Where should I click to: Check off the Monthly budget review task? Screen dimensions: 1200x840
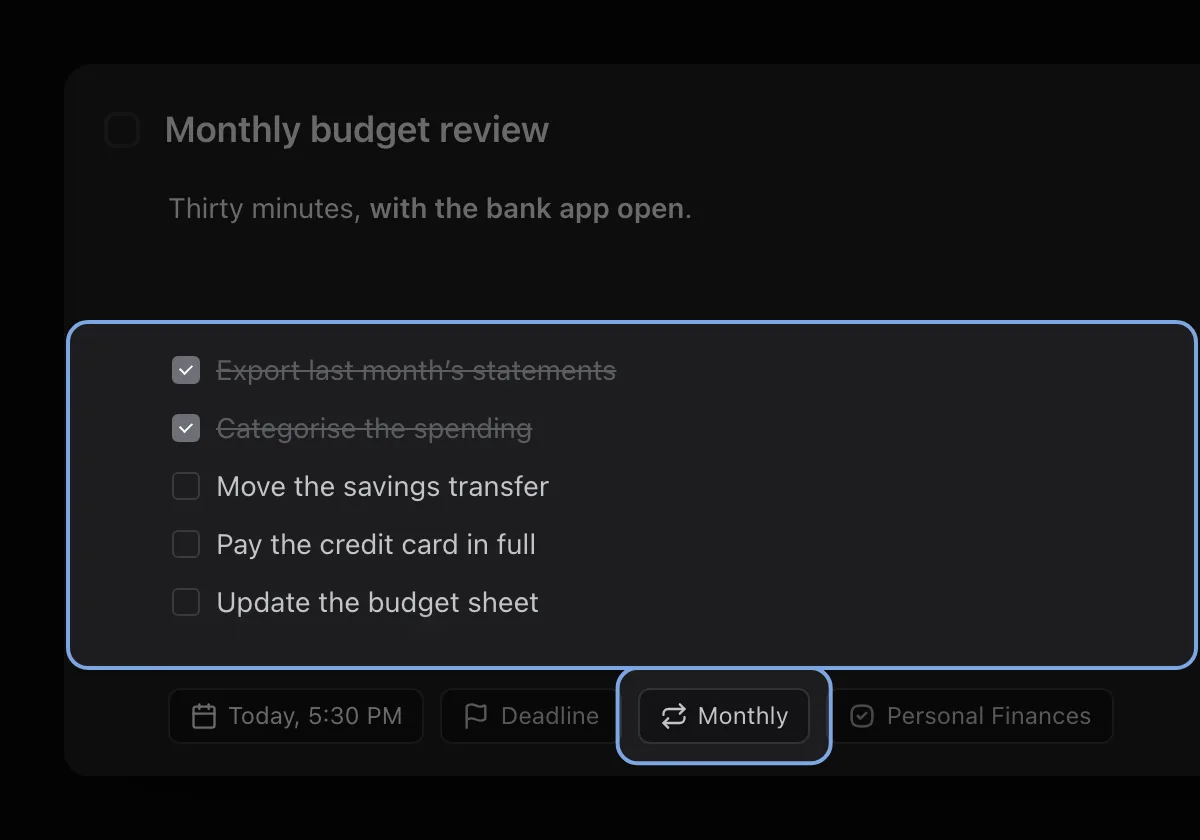point(122,130)
